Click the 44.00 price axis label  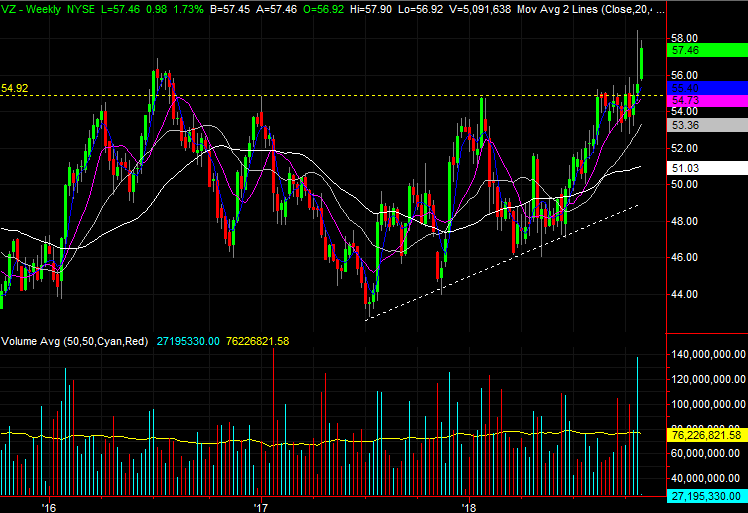click(x=684, y=294)
